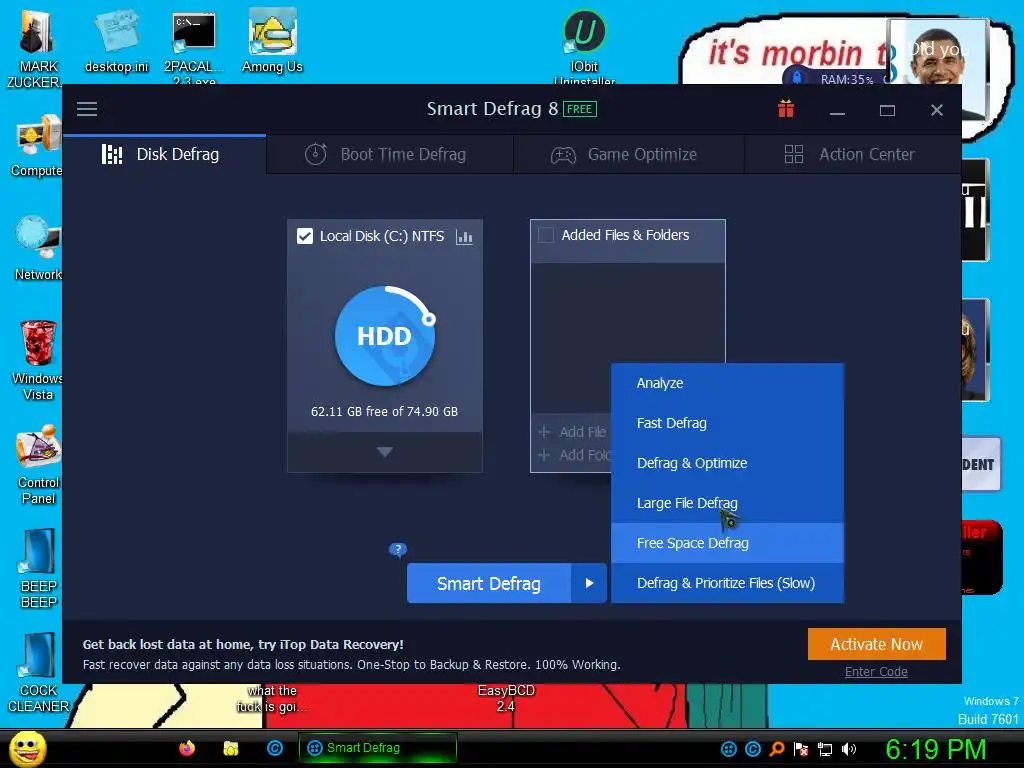Click Smart Defrag tray icon
Viewport: 1024px width, 768px height.
click(729, 749)
